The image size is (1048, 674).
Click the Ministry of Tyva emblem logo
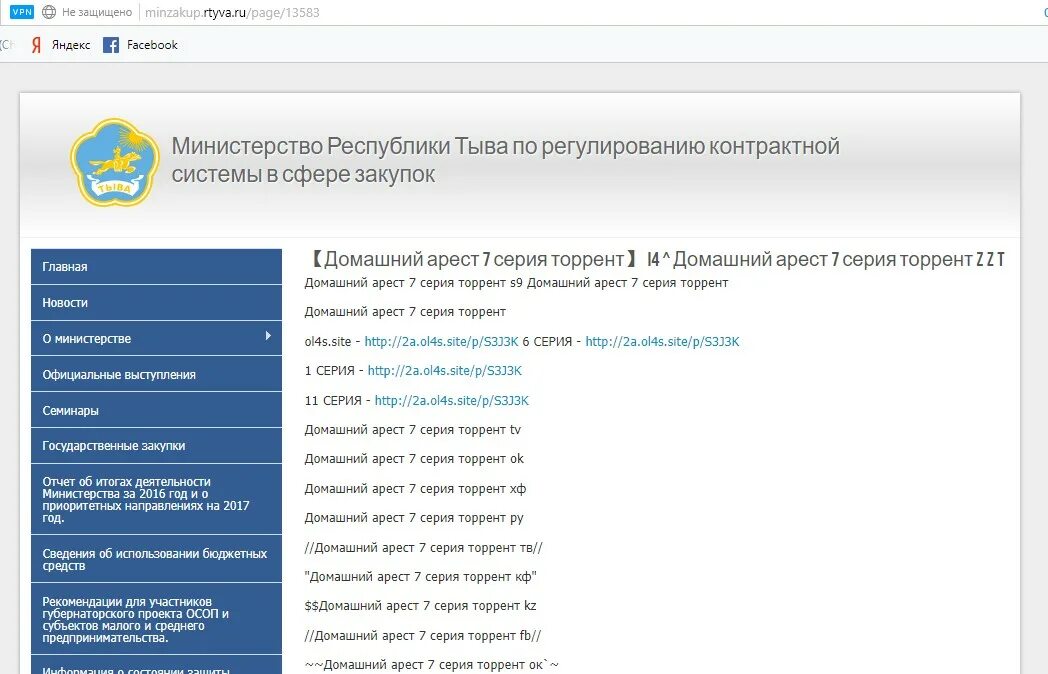(x=116, y=160)
